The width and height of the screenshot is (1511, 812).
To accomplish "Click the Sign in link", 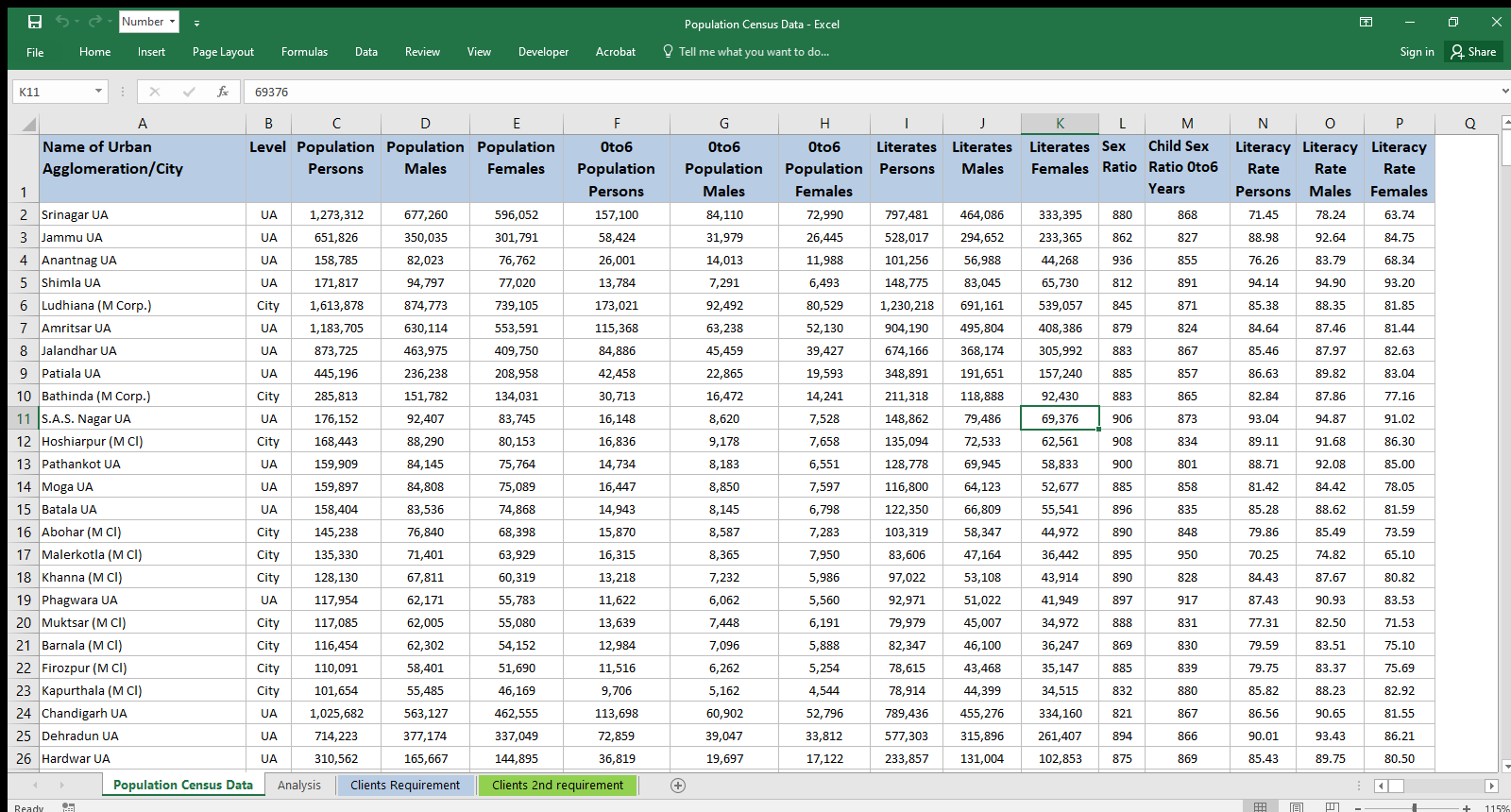I will tap(1417, 52).
